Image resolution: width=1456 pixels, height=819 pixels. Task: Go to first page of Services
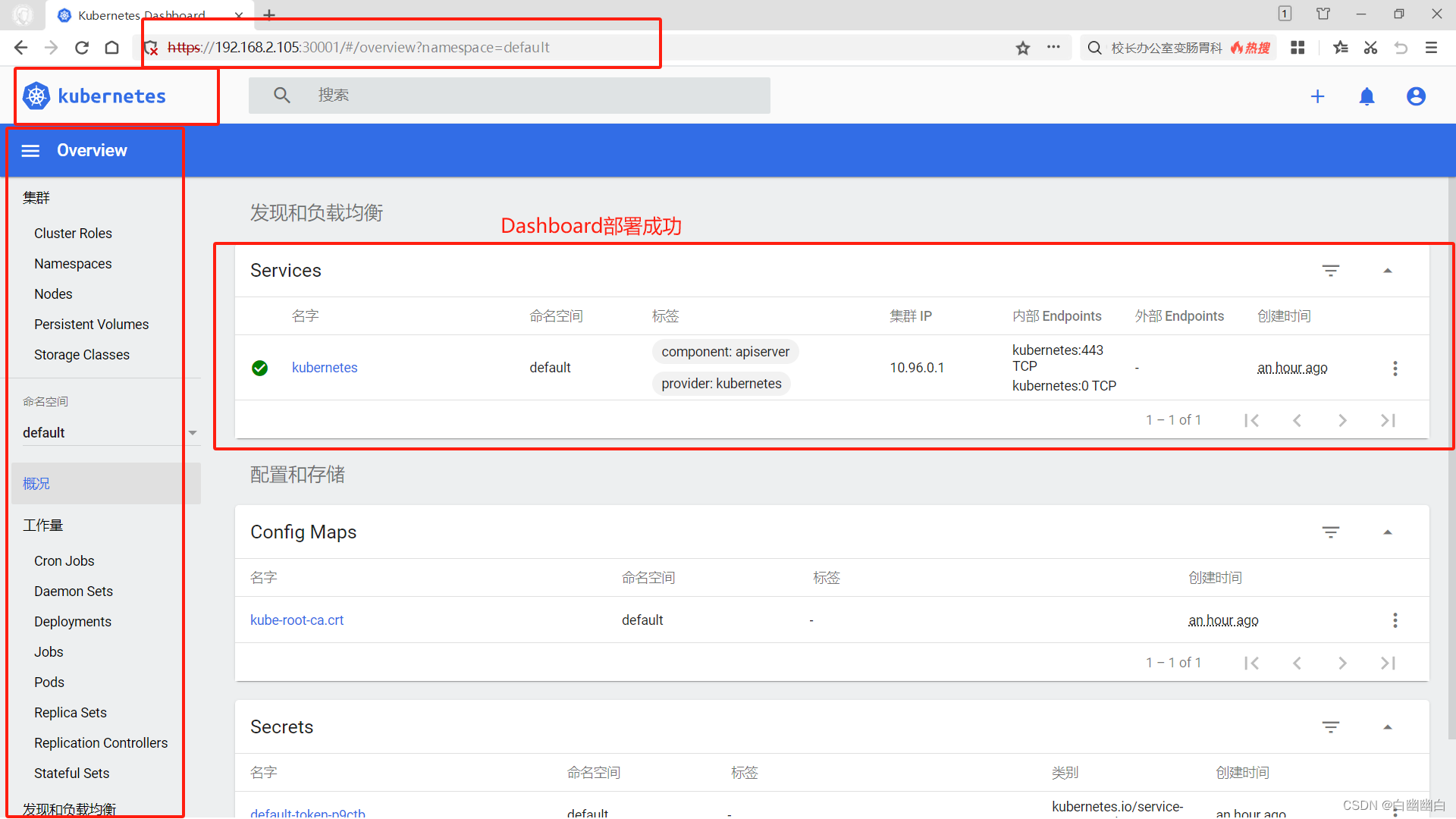1251,420
